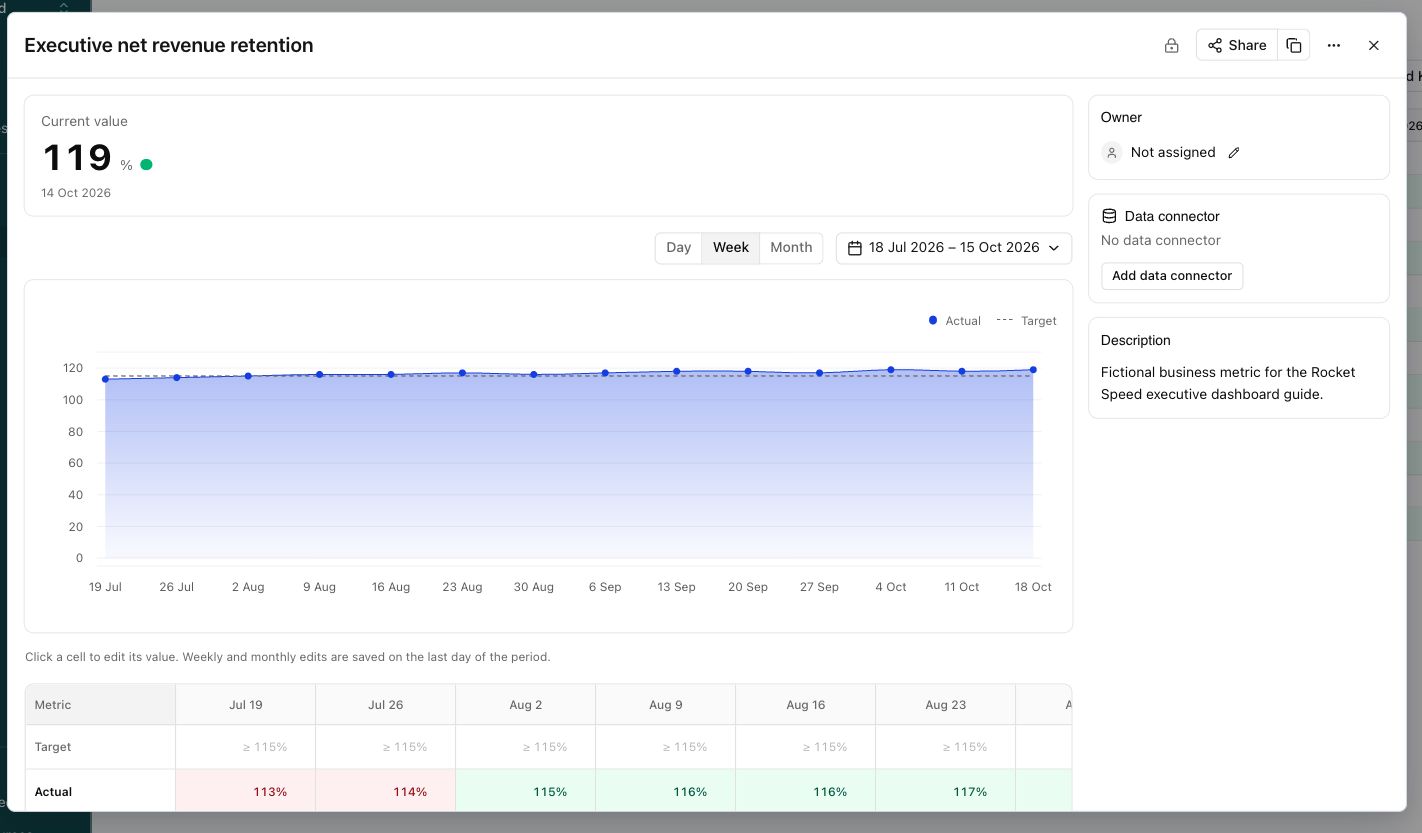The height and width of the screenshot is (833, 1422).
Task: Click the Target row label
Action: point(53,747)
